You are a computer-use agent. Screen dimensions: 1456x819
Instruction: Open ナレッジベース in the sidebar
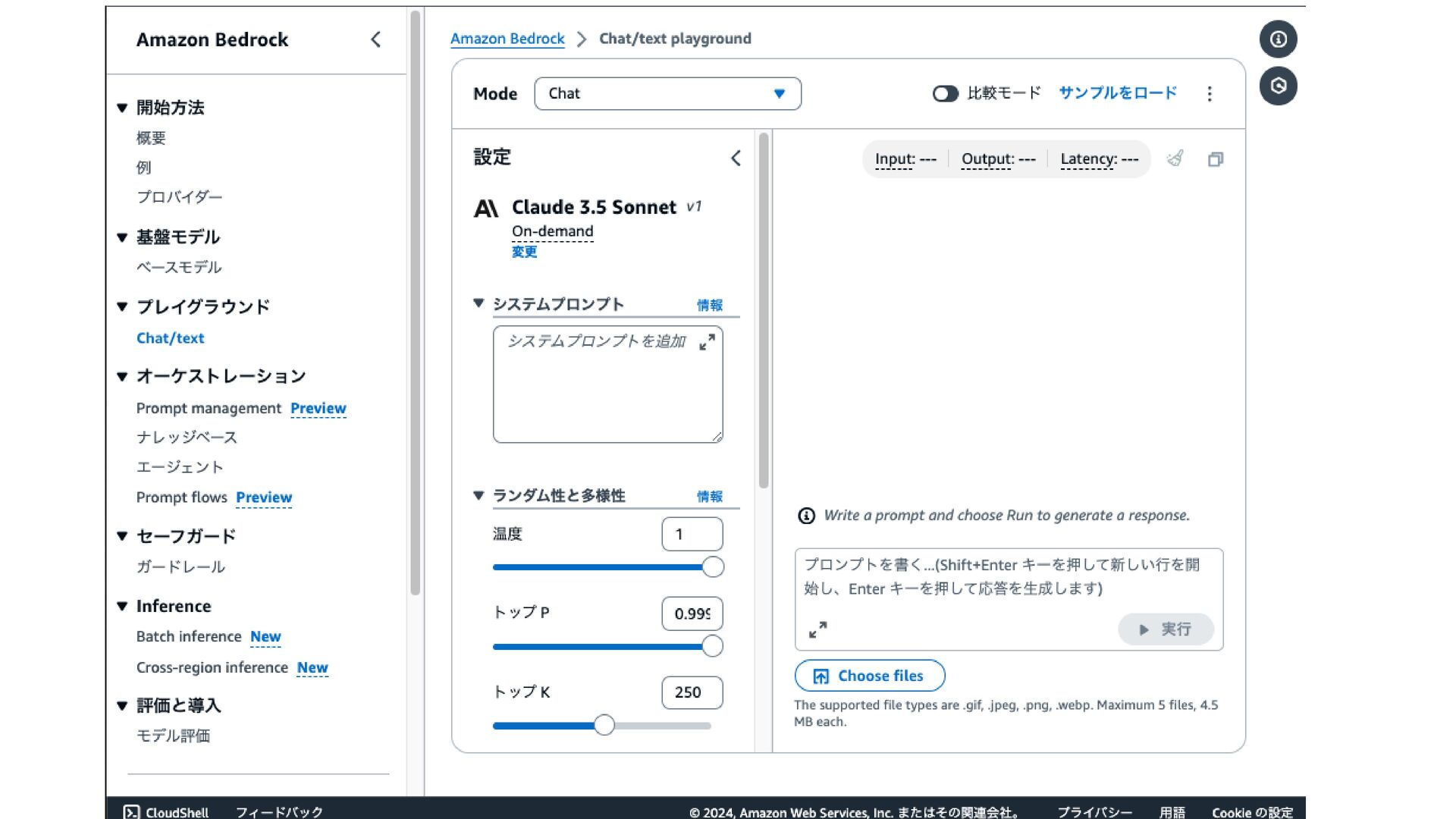click(187, 438)
